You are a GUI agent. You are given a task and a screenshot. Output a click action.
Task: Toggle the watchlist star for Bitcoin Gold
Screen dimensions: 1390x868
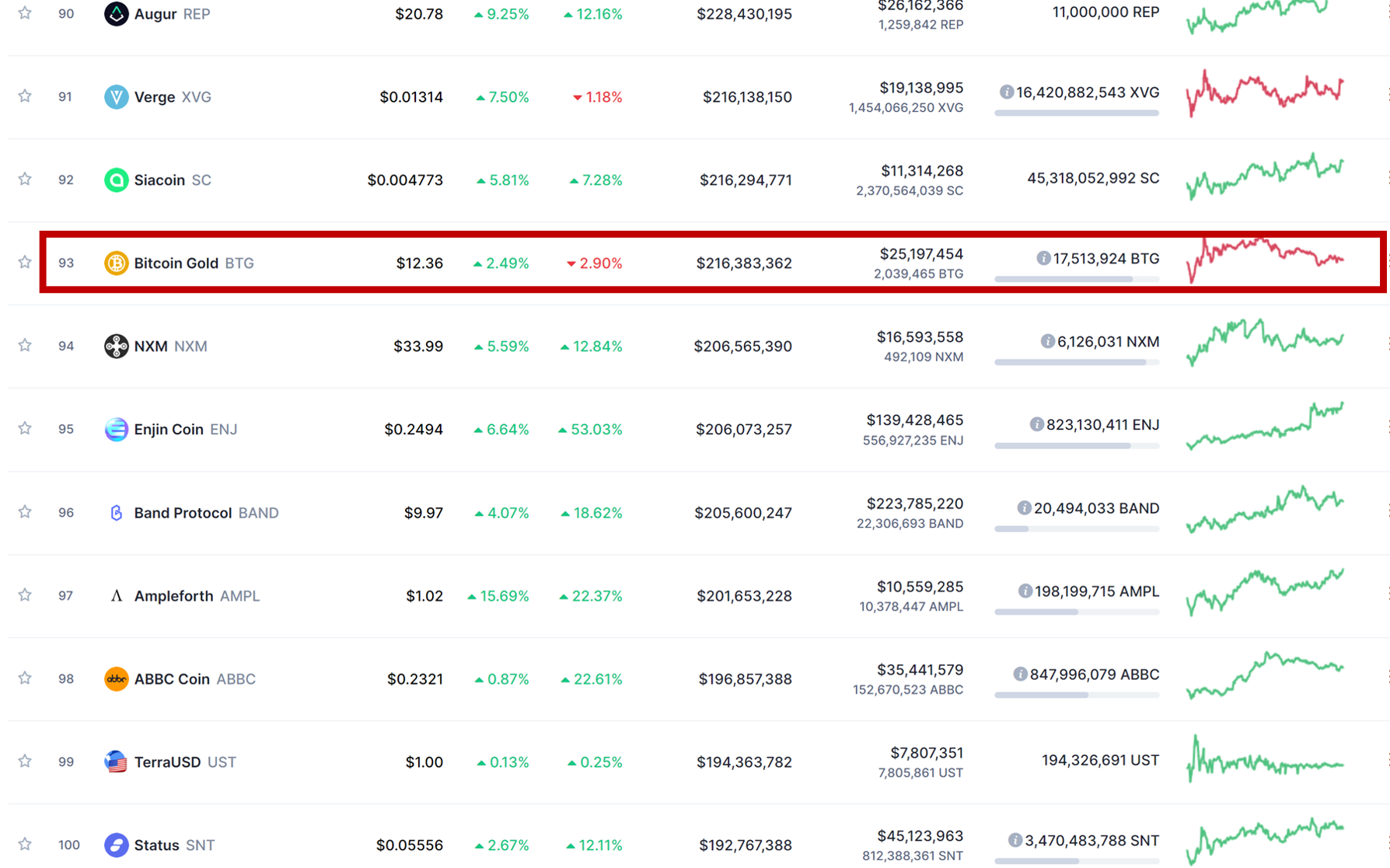(25, 263)
